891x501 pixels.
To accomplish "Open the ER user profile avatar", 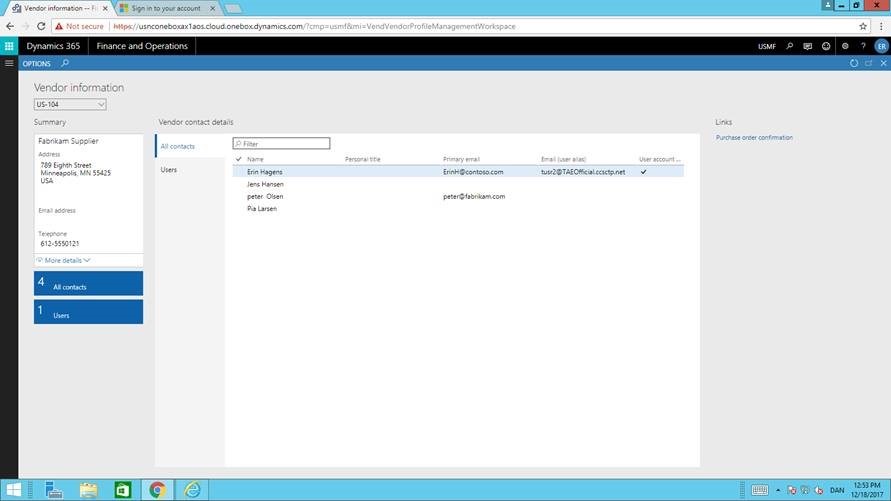I will point(881,46).
